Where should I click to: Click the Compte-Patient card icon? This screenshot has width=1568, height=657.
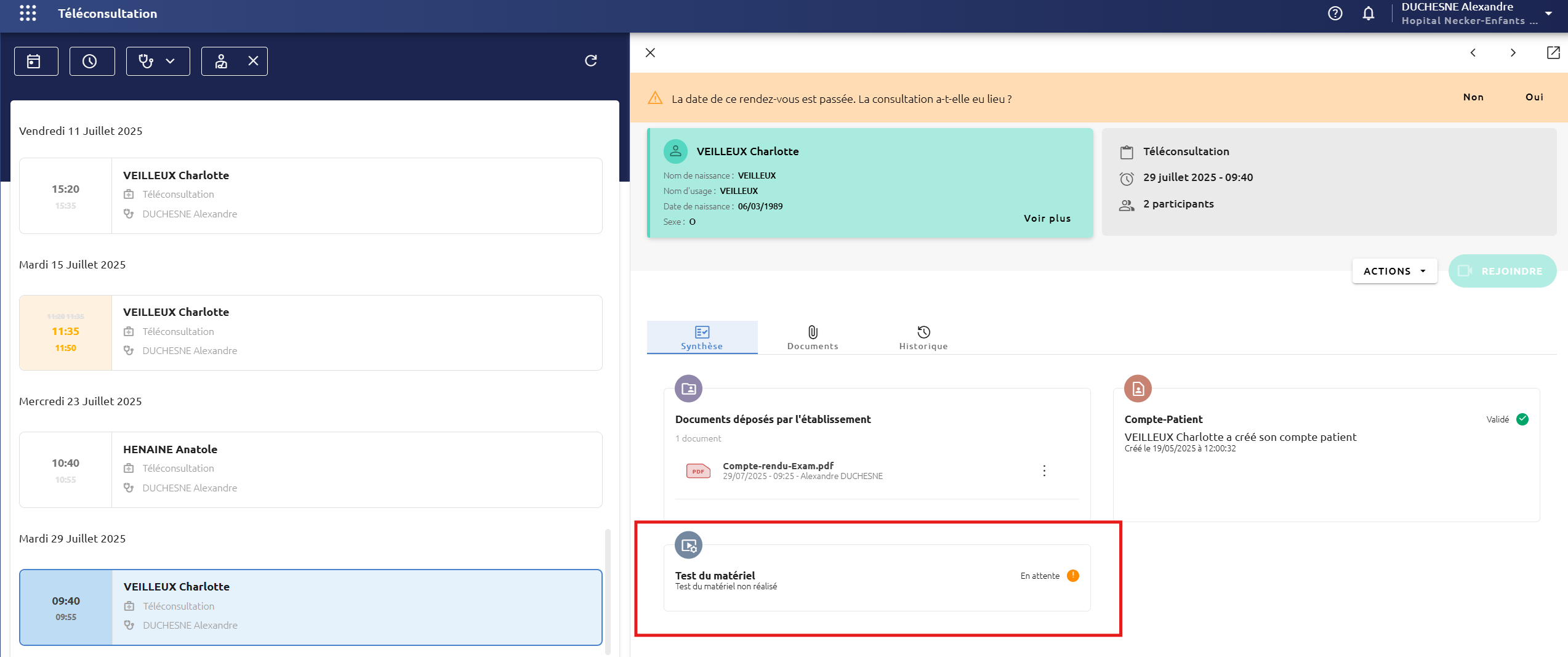point(1138,389)
